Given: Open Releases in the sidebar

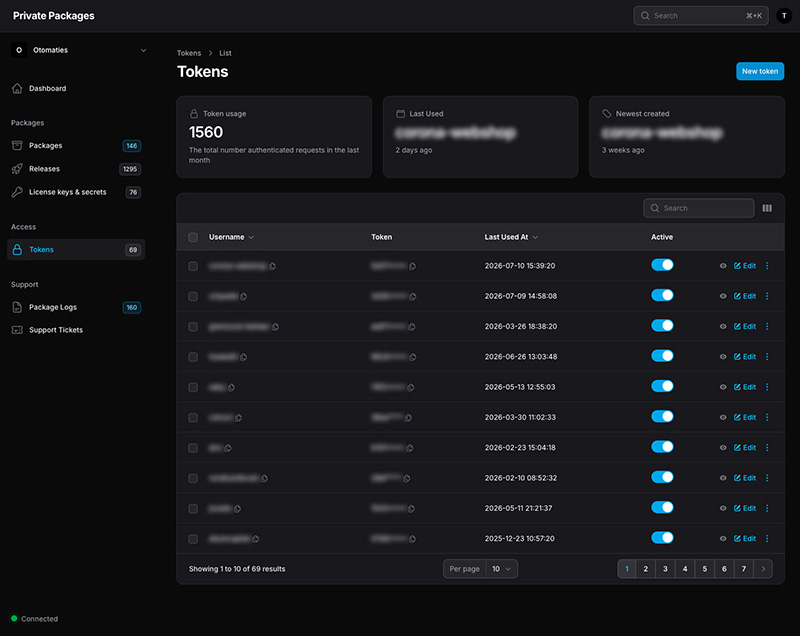Looking at the screenshot, I should tap(76, 169).
